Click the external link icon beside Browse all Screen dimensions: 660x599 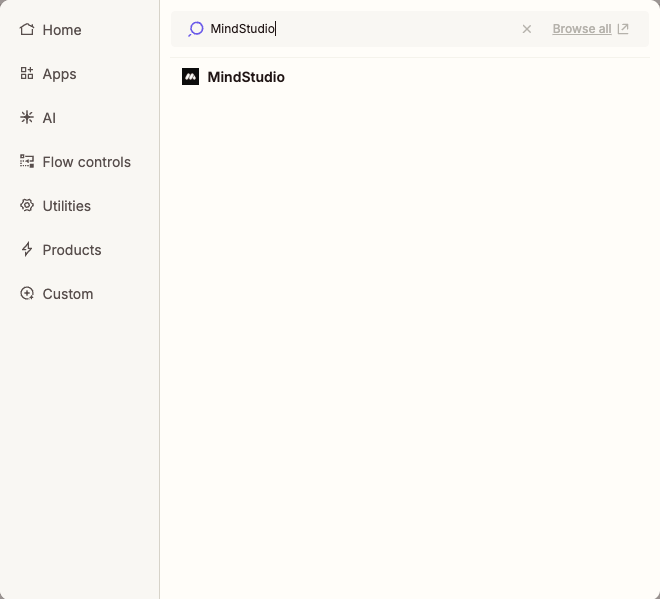click(x=623, y=29)
